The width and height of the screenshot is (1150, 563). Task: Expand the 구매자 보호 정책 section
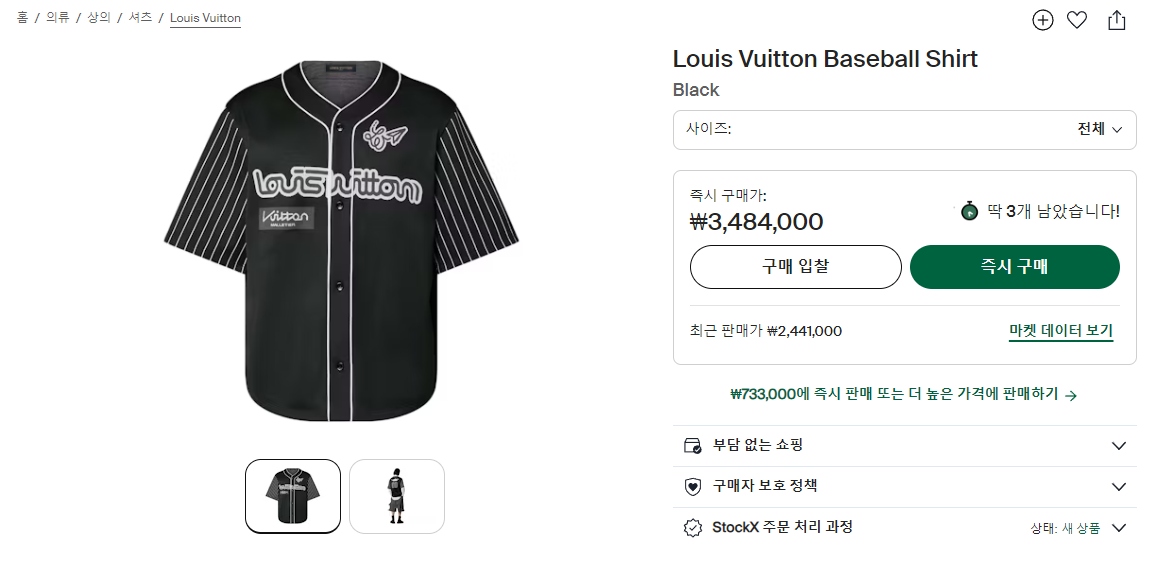pyautogui.click(x=1119, y=487)
